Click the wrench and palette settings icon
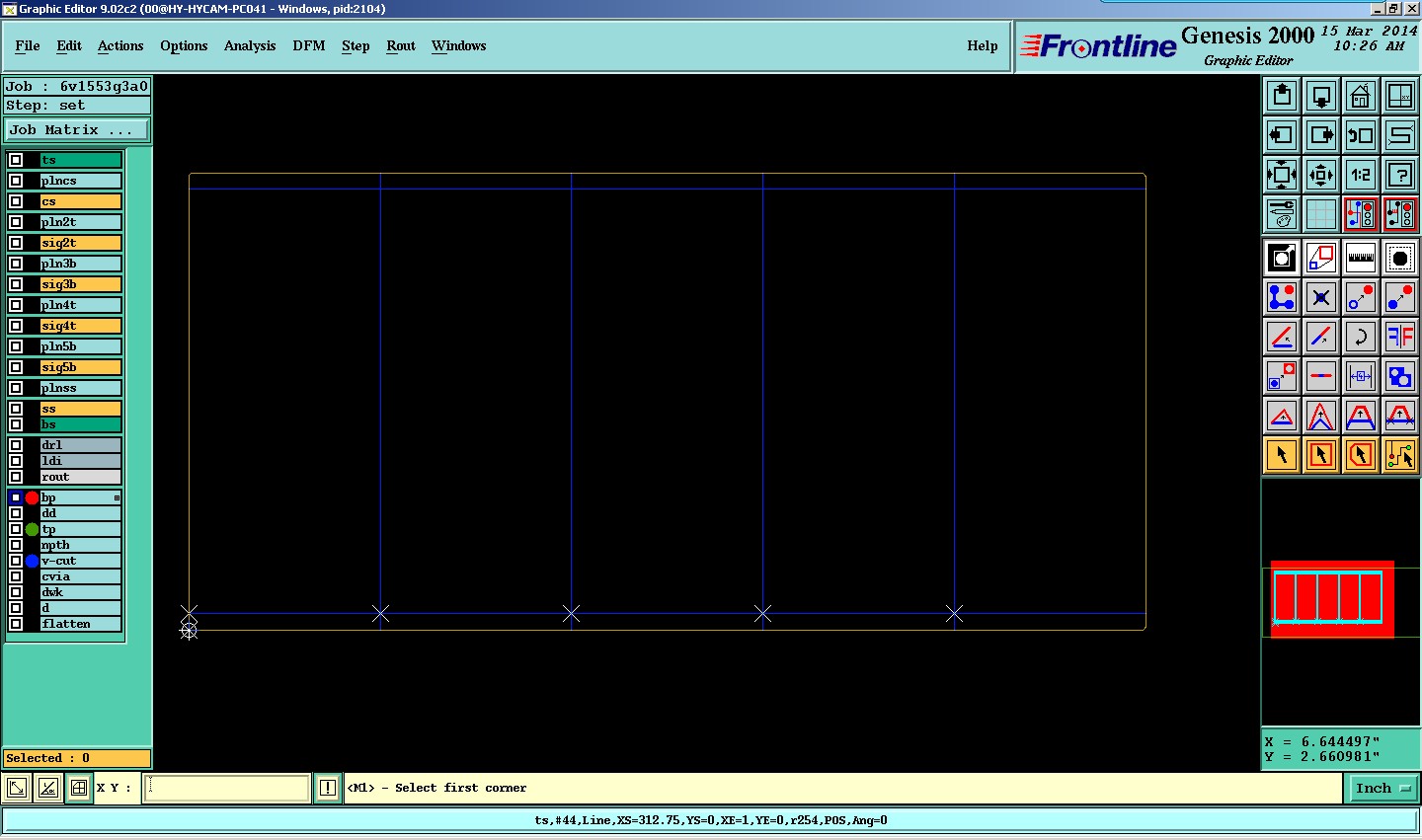The image size is (1422, 840). pos(1282,214)
